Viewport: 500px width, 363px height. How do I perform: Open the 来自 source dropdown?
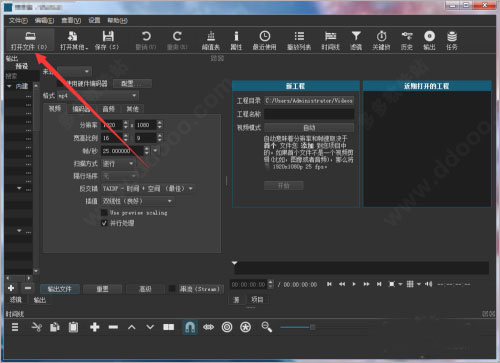[74, 71]
